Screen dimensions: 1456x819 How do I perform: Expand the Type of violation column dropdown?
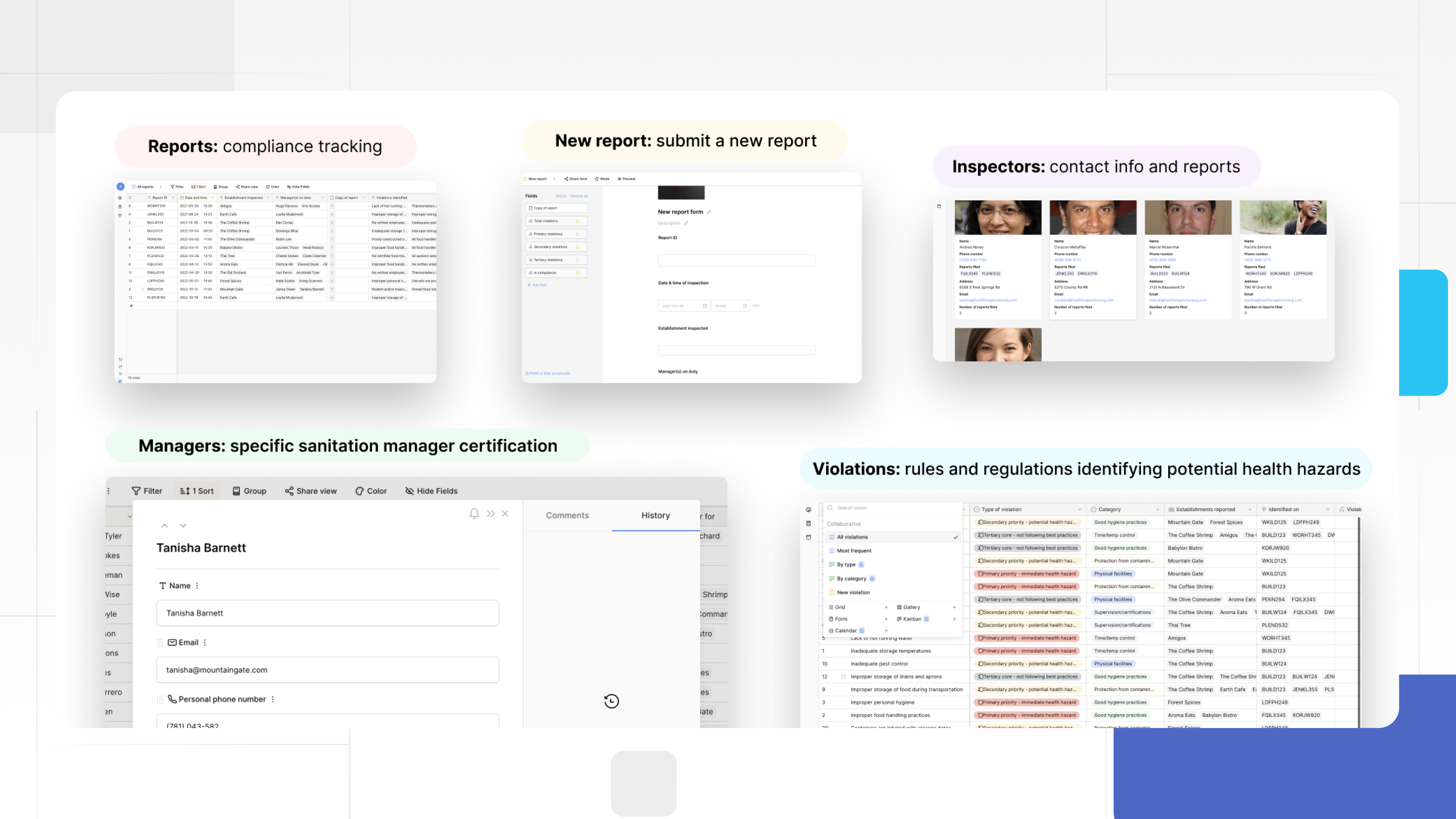click(1079, 509)
